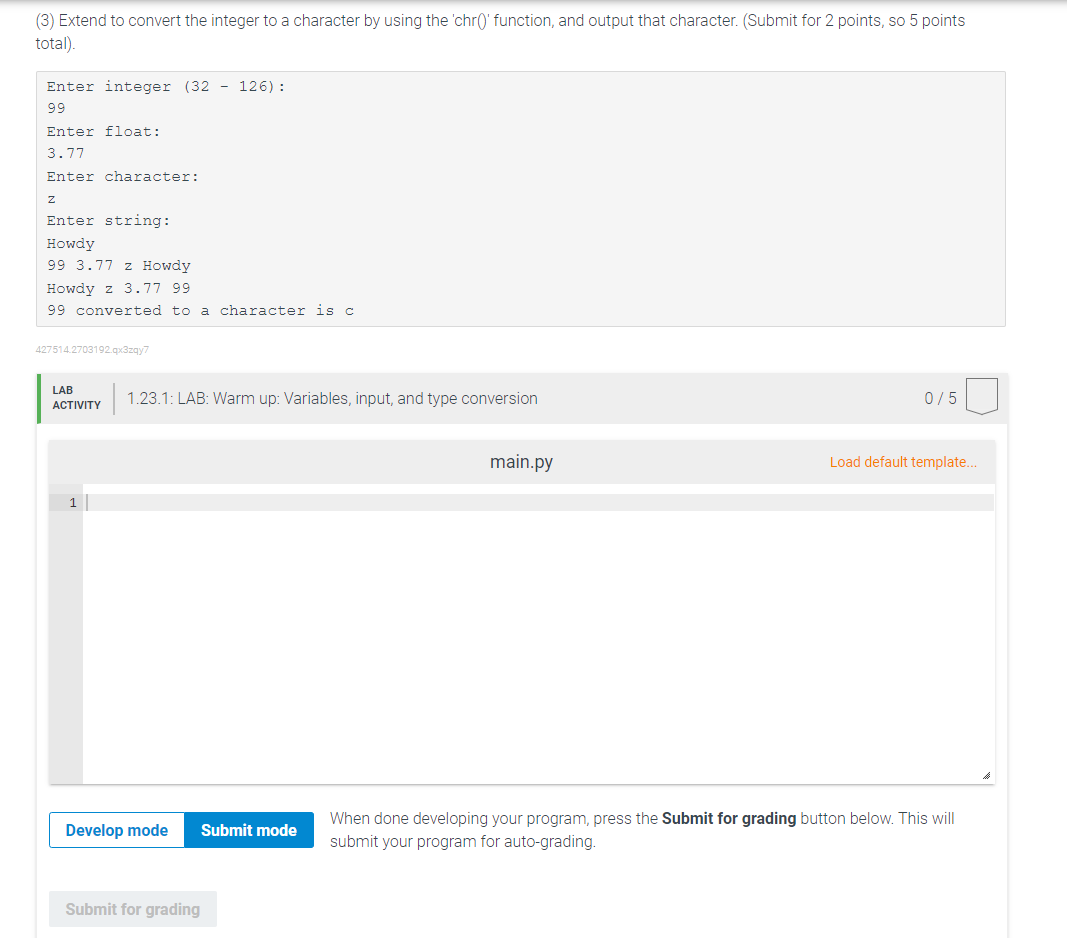Click inside the program output console box
The height and width of the screenshot is (938, 1067).
point(520,197)
